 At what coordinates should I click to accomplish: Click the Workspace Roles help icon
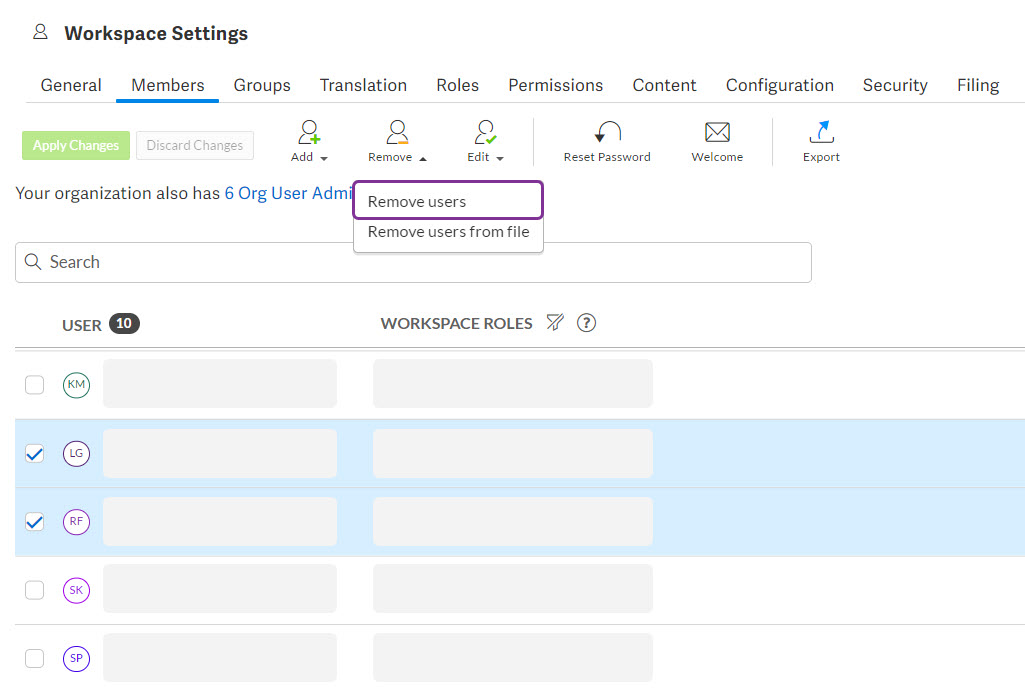pyautogui.click(x=586, y=322)
